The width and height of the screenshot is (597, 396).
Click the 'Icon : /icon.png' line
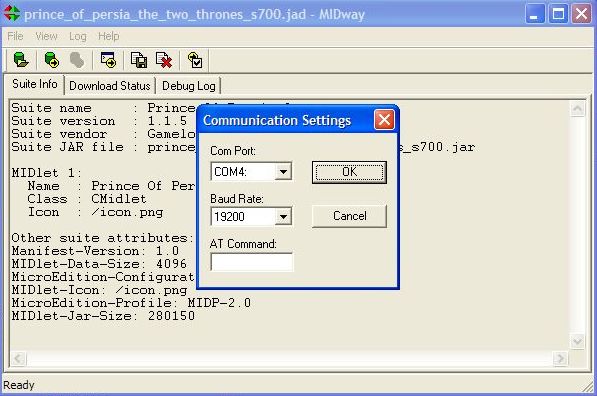(95, 212)
